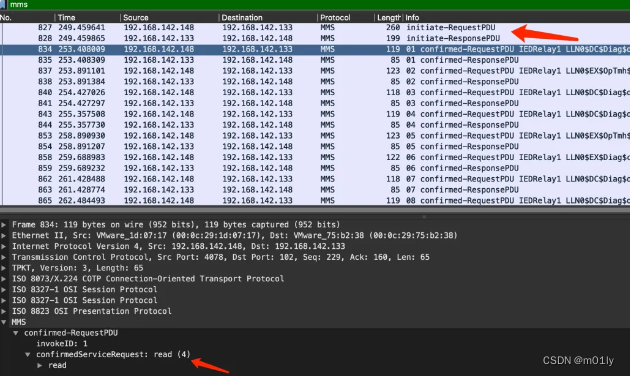630x376 pixels.
Task: Select packet 835 confirmed-ResponsePDU row
Action: pyautogui.click(x=315, y=60)
